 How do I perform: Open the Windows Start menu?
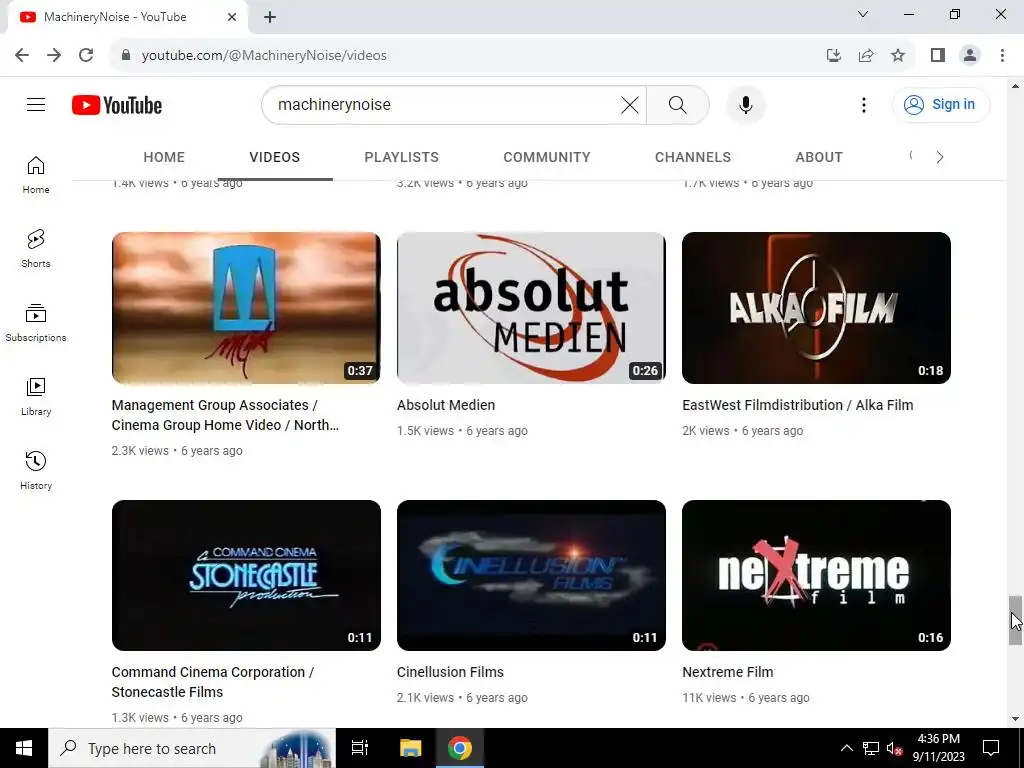[24, 748]
